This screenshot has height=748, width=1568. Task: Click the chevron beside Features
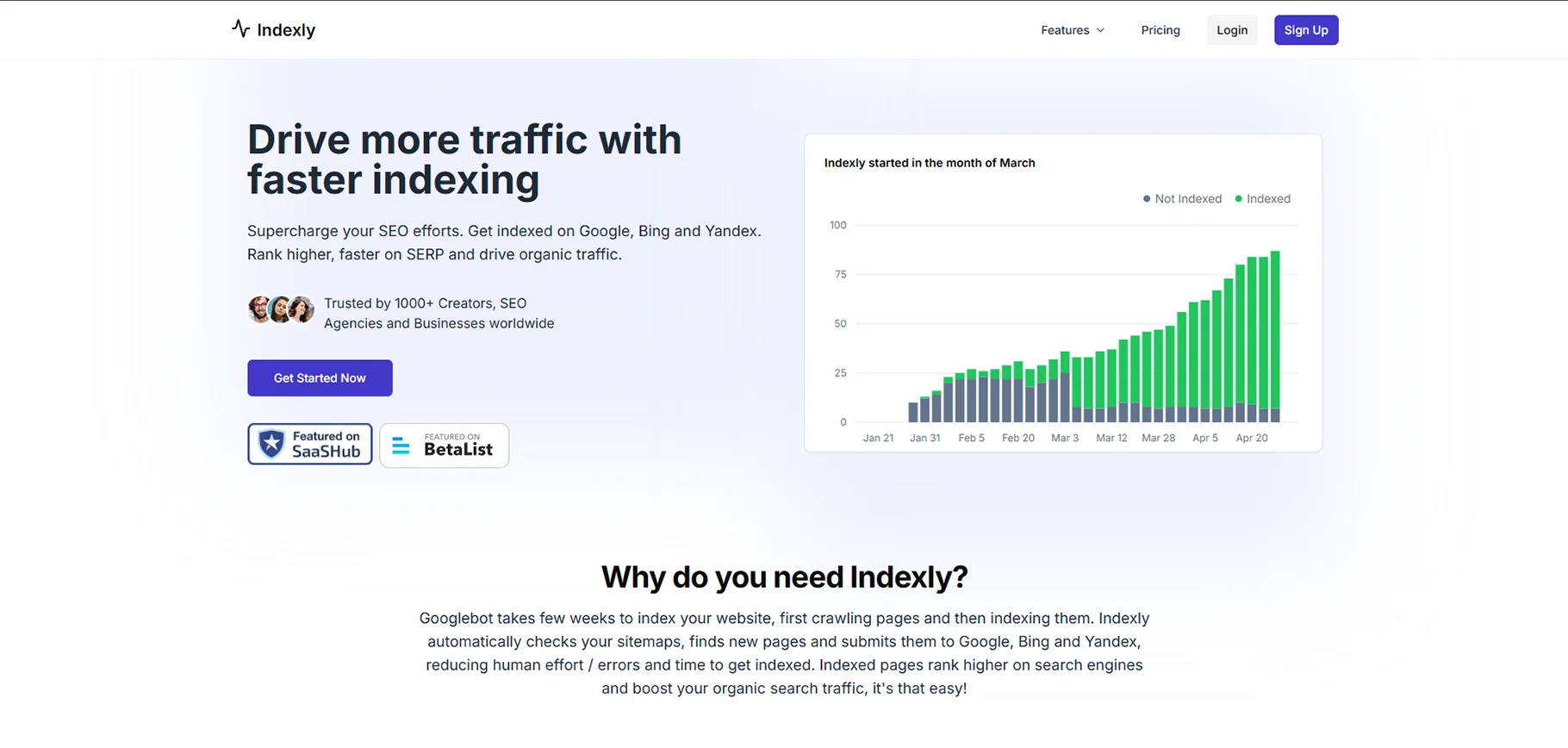click(x=1100, y=30)
